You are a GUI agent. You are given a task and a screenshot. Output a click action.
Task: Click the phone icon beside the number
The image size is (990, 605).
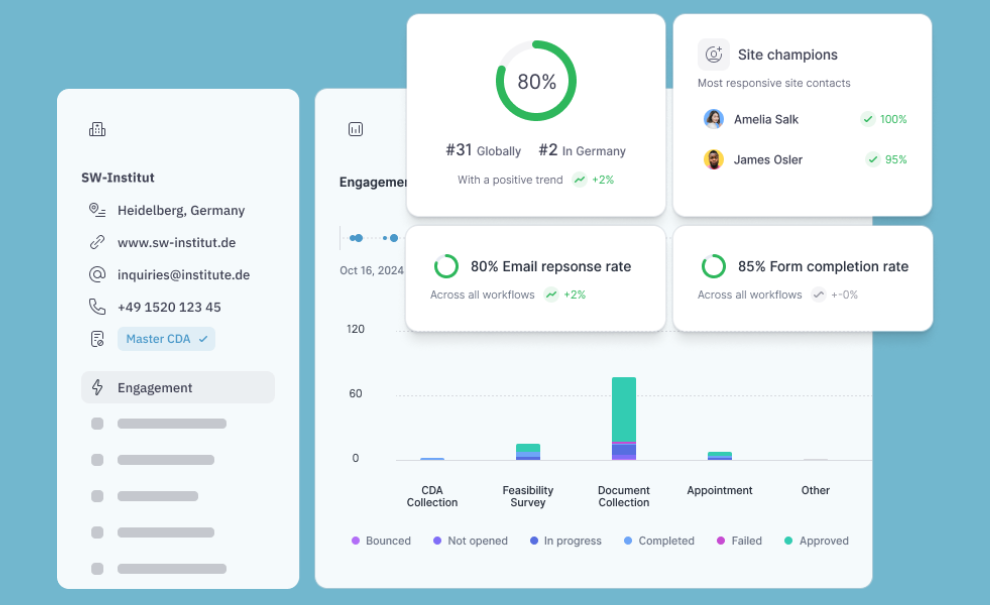[x=97, y=307]
